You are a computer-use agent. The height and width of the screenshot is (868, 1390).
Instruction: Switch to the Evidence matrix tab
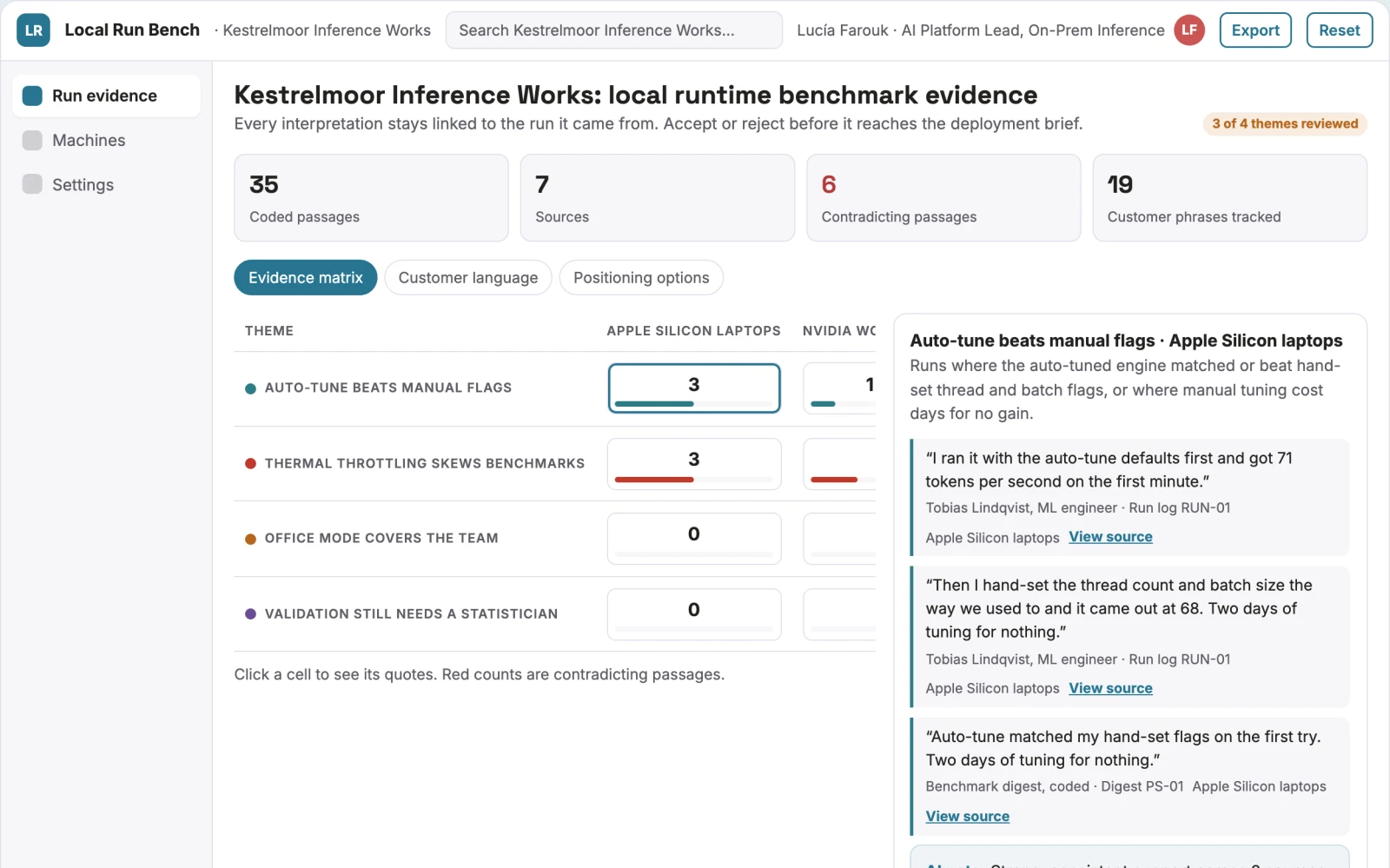tap(306, 278)
